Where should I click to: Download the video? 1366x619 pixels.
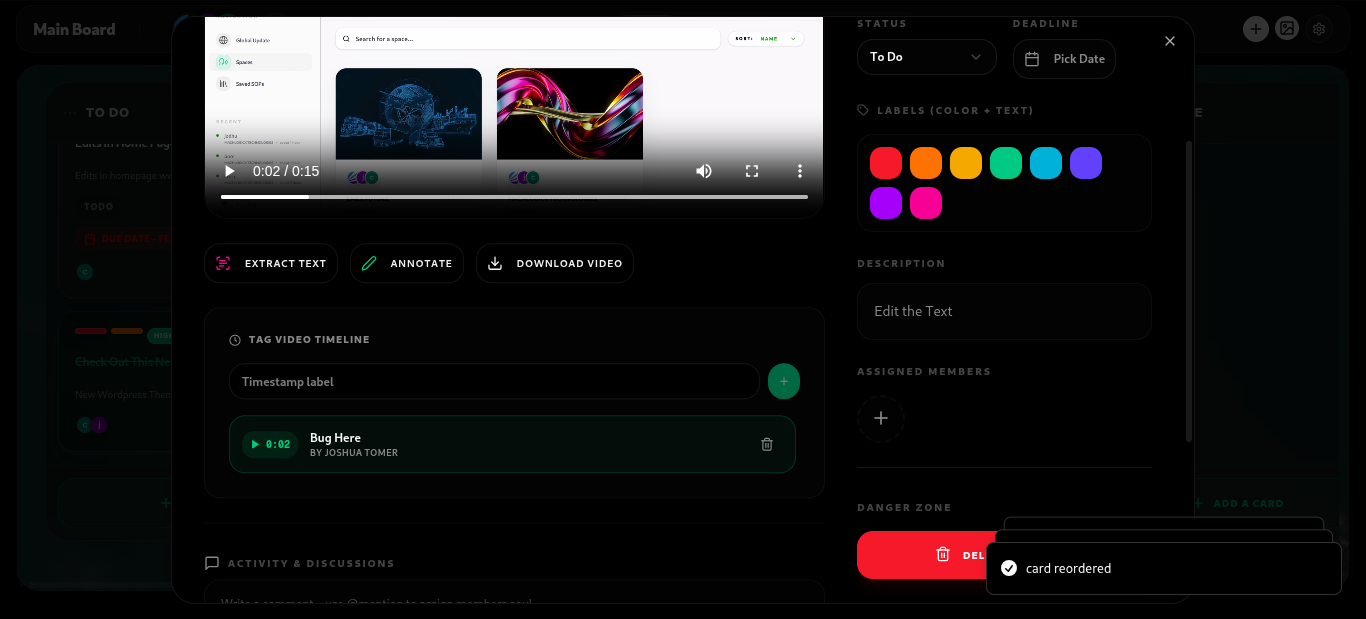[x=555, y=263]
